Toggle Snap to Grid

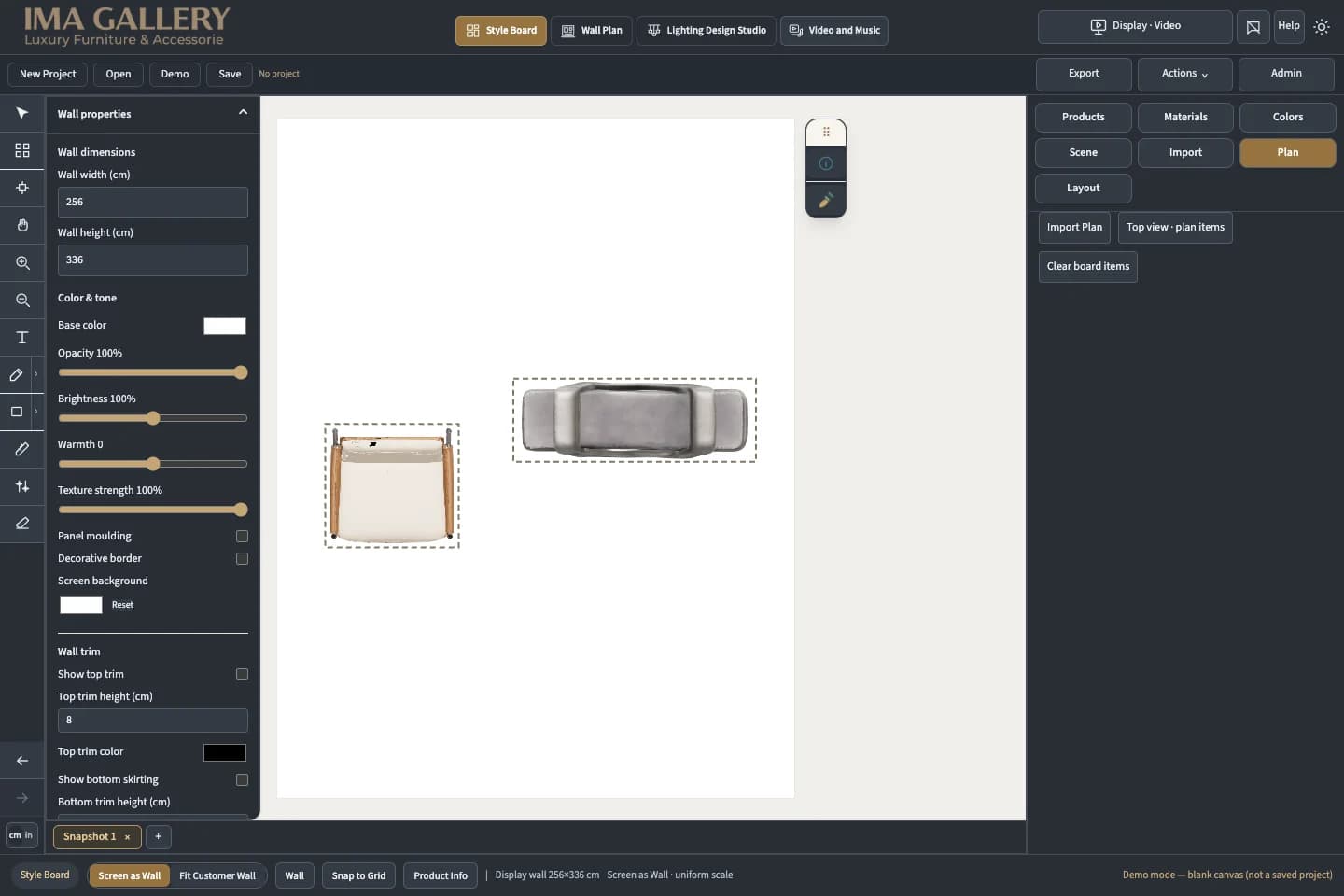pyautogui.click(x=359, y=875)
